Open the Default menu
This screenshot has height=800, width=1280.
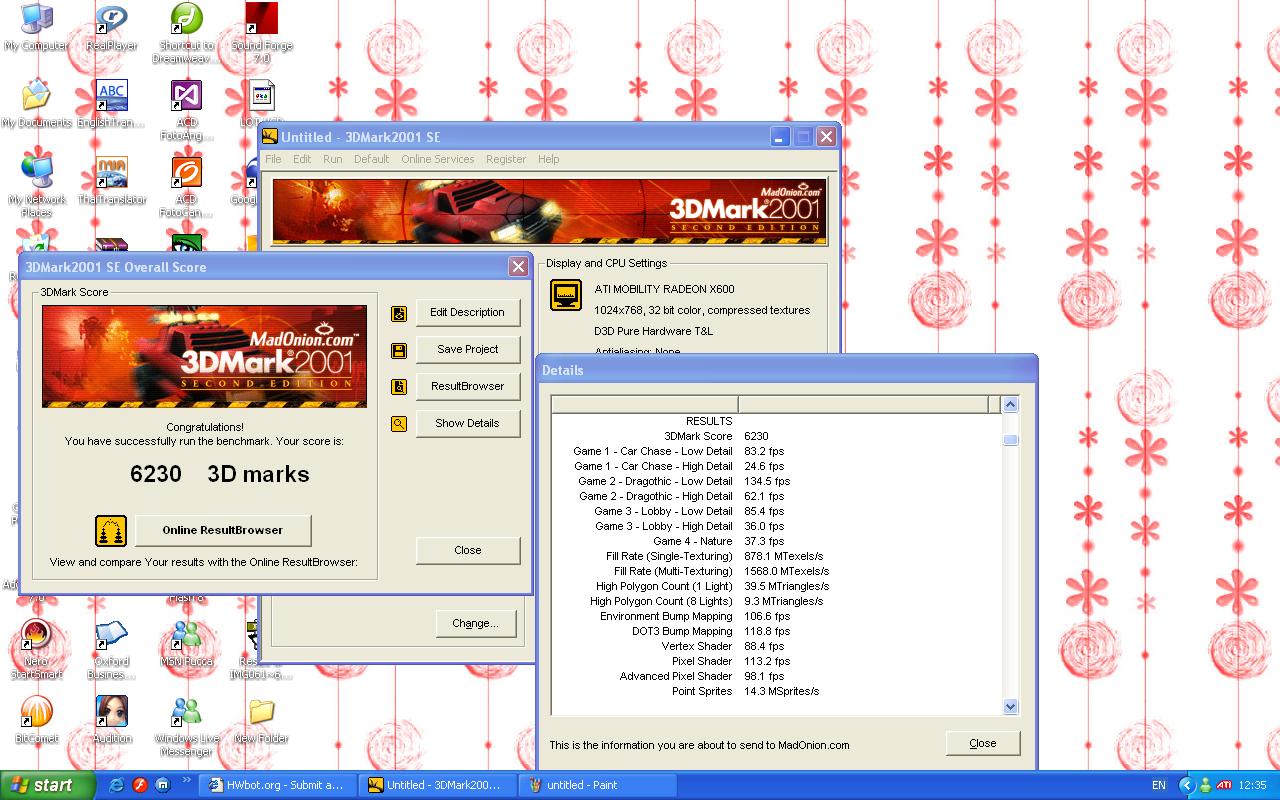[371, 159]
